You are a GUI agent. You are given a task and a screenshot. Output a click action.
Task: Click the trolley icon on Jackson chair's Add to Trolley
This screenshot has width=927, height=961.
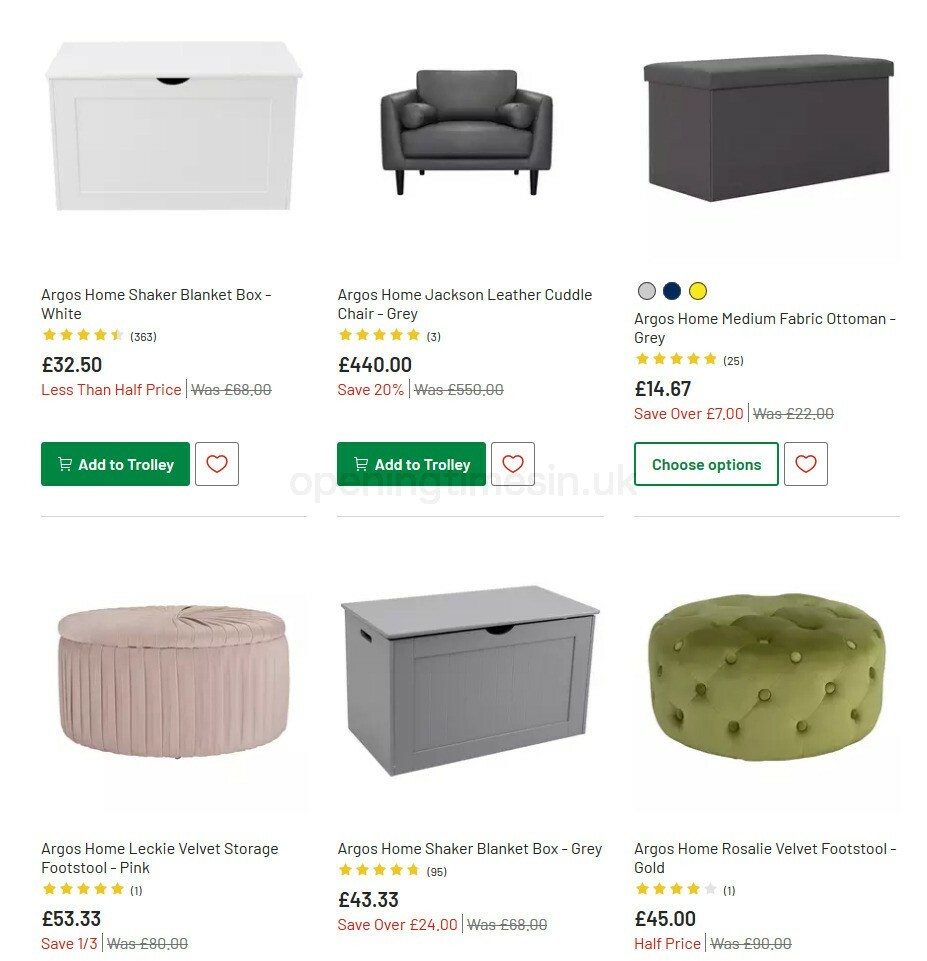click(x=360, y=463)
